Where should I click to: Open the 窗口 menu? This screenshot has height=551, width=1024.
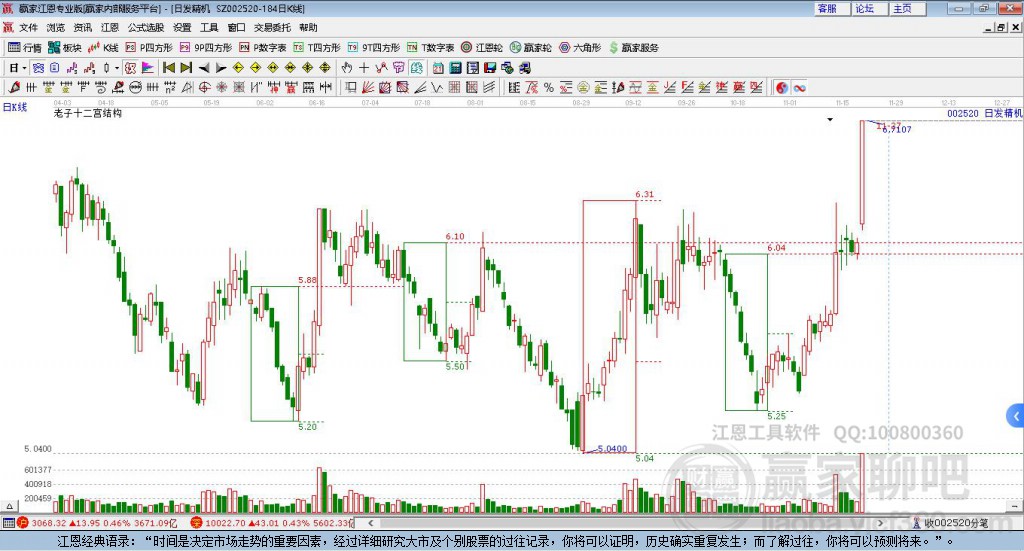point(236,27)
